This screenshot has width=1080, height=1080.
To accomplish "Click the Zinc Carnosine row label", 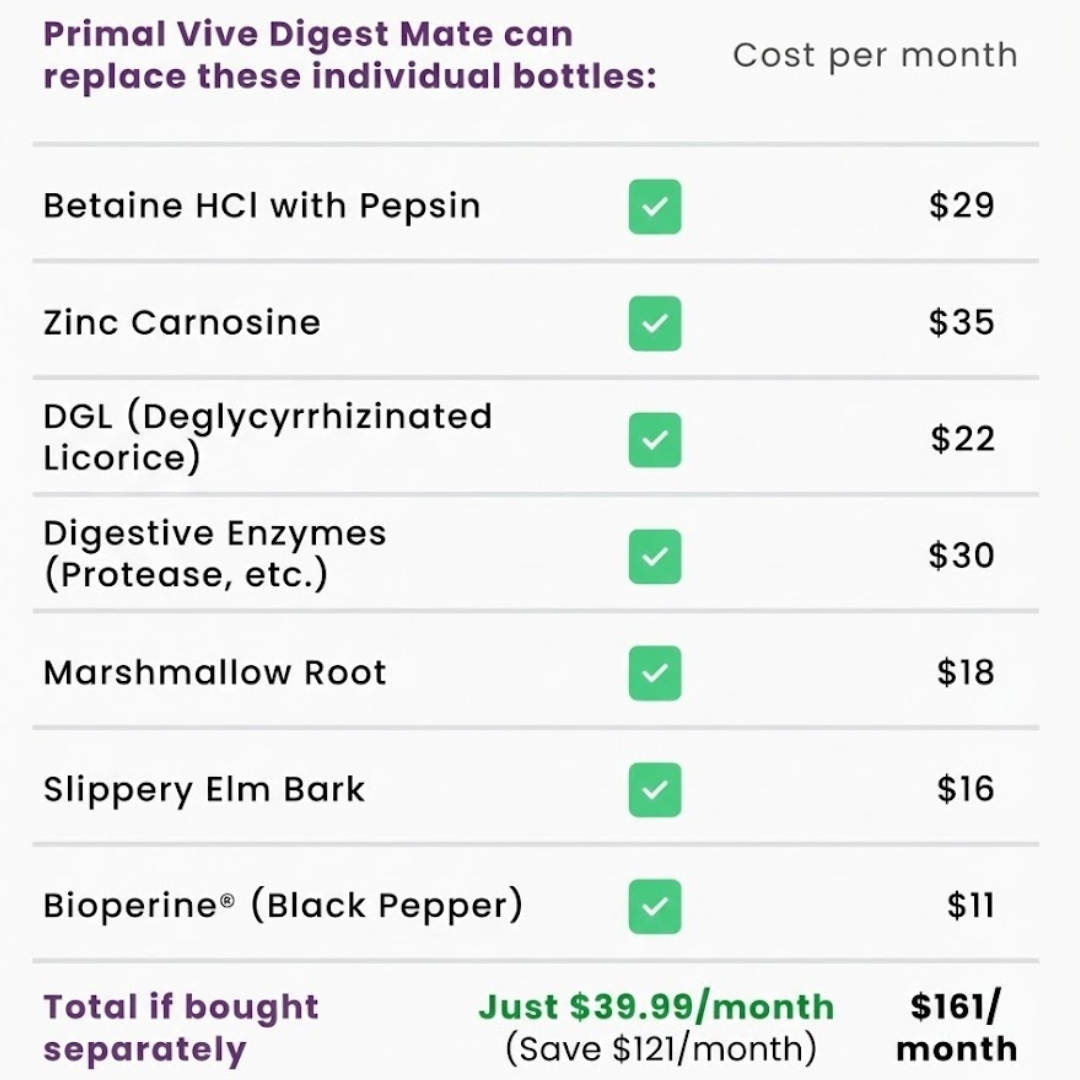I will click(x=182, y=323).
